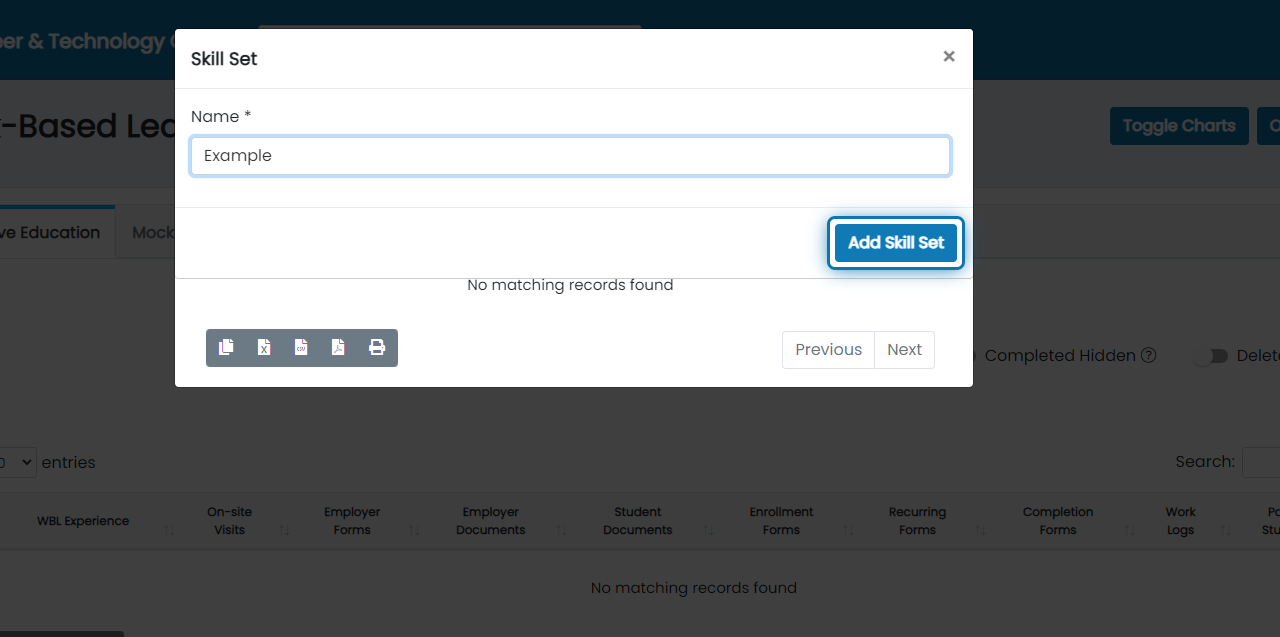
Task: Export the table as PDF
Action: 338,347
